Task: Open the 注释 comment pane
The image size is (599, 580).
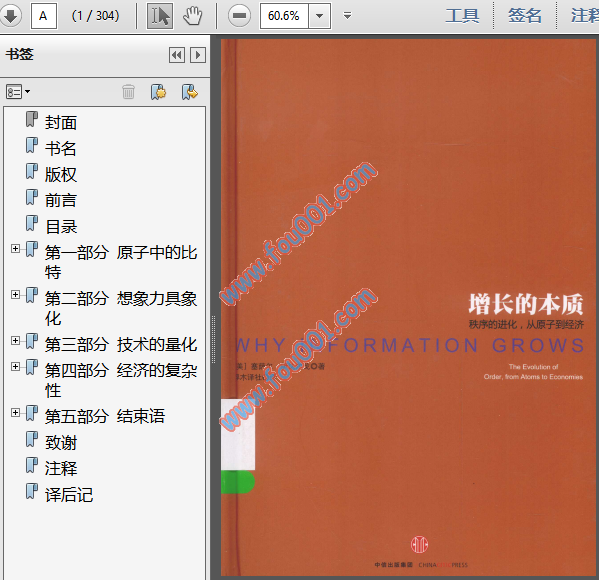Action: pyautogui.click(x=584, y=16)
